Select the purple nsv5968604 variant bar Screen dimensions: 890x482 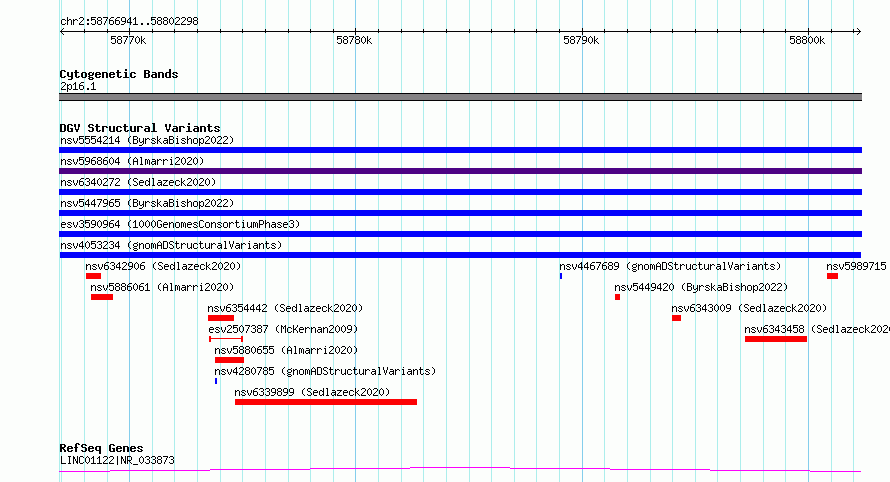pyautogui.click(x=460, y=171)
